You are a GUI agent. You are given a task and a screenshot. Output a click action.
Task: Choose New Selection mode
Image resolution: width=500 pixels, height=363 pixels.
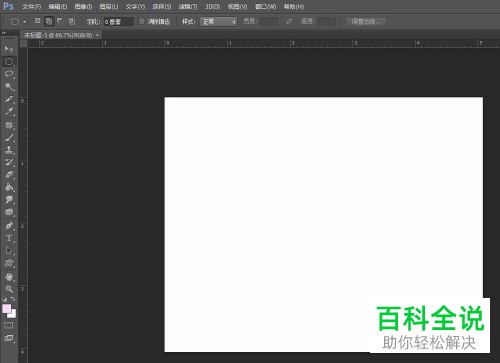click(x=37, y=21)
